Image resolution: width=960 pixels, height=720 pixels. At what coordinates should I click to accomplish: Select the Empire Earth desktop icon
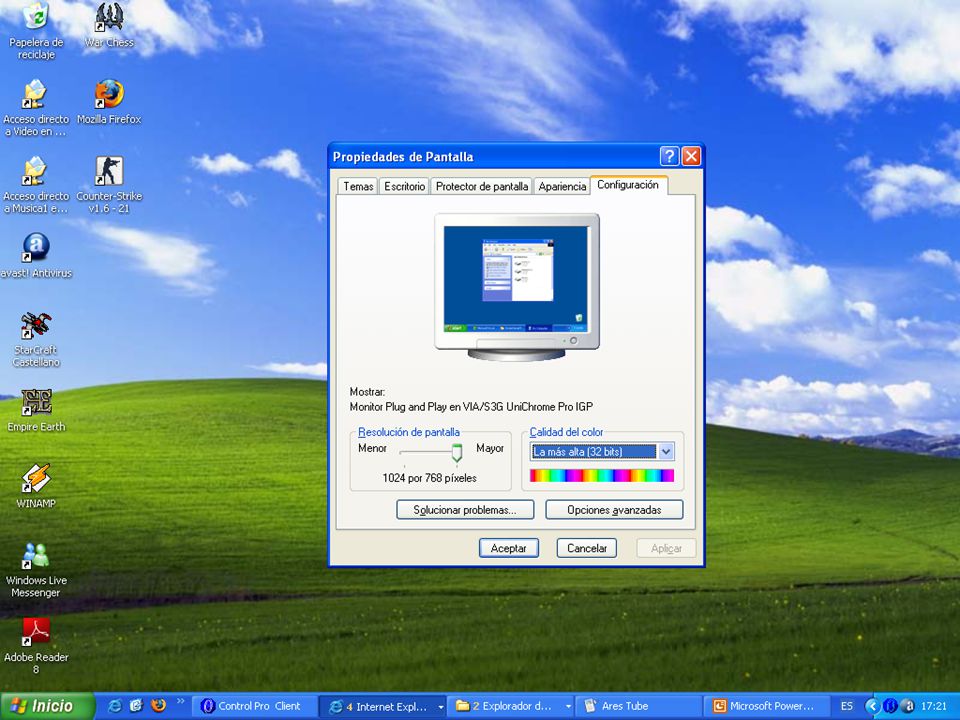(x=36, y=410)
